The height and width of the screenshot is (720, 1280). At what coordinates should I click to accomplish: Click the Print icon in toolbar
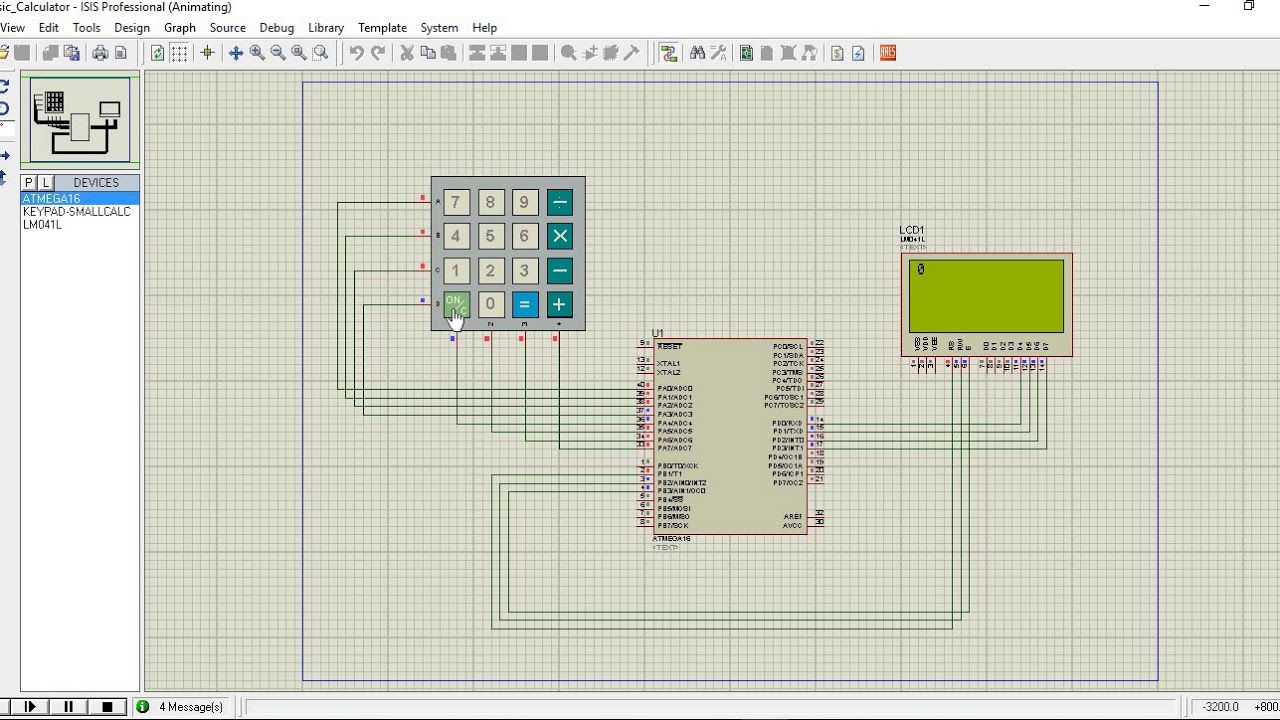coord(100,53)
